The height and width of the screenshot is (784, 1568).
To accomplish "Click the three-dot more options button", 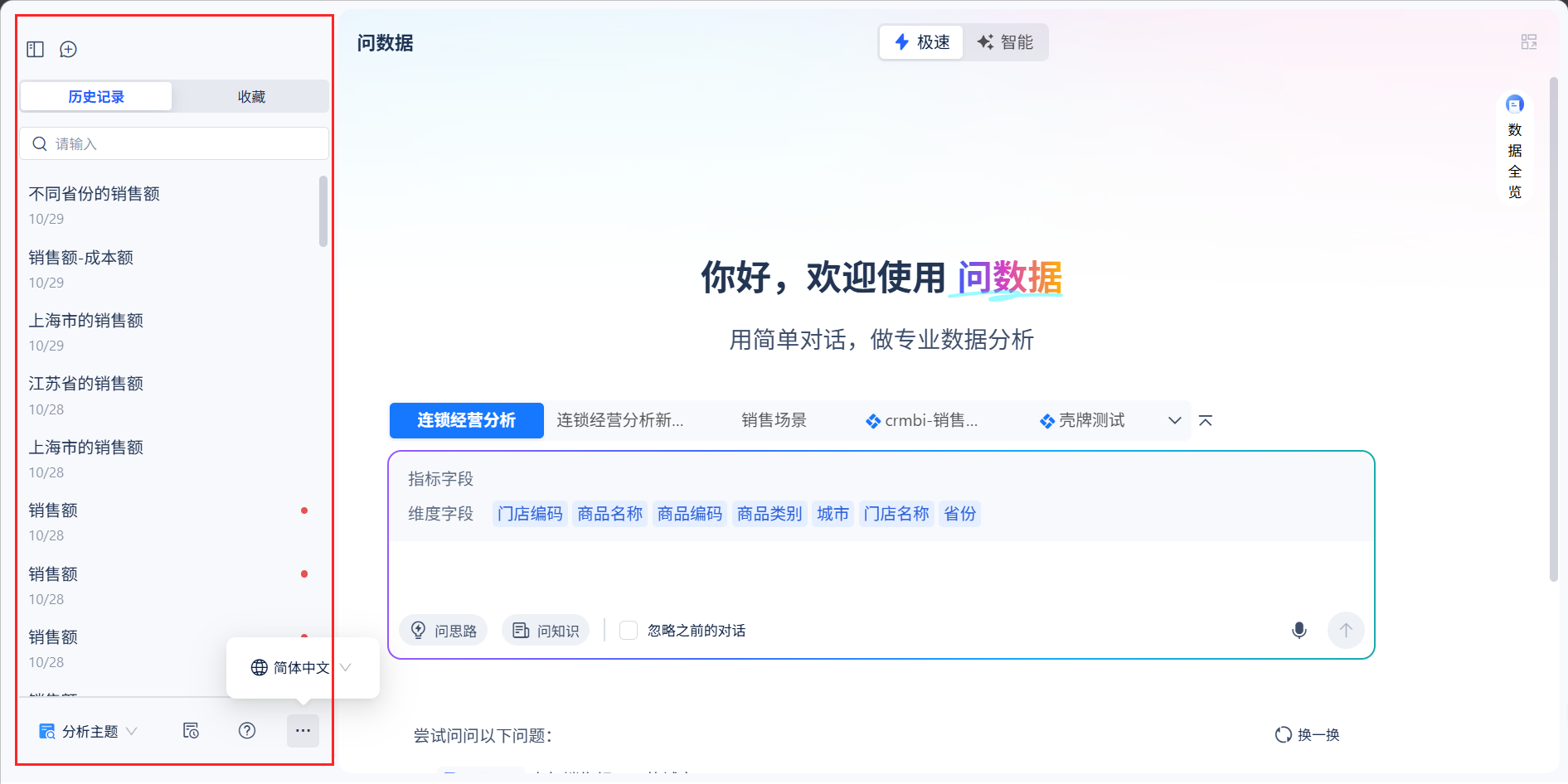I will 303,731.
